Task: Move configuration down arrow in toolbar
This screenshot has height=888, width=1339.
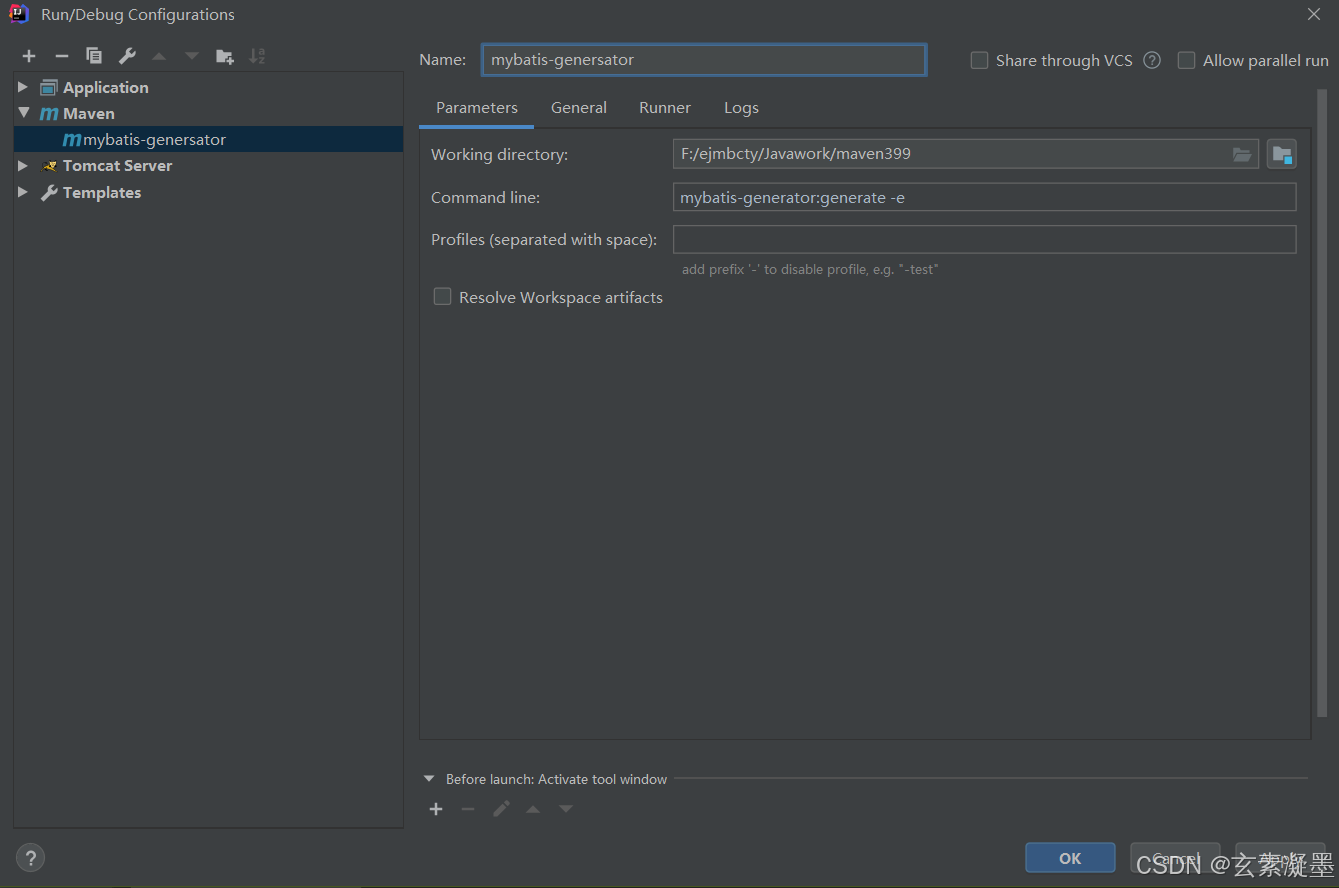Action: click(192, 56)
